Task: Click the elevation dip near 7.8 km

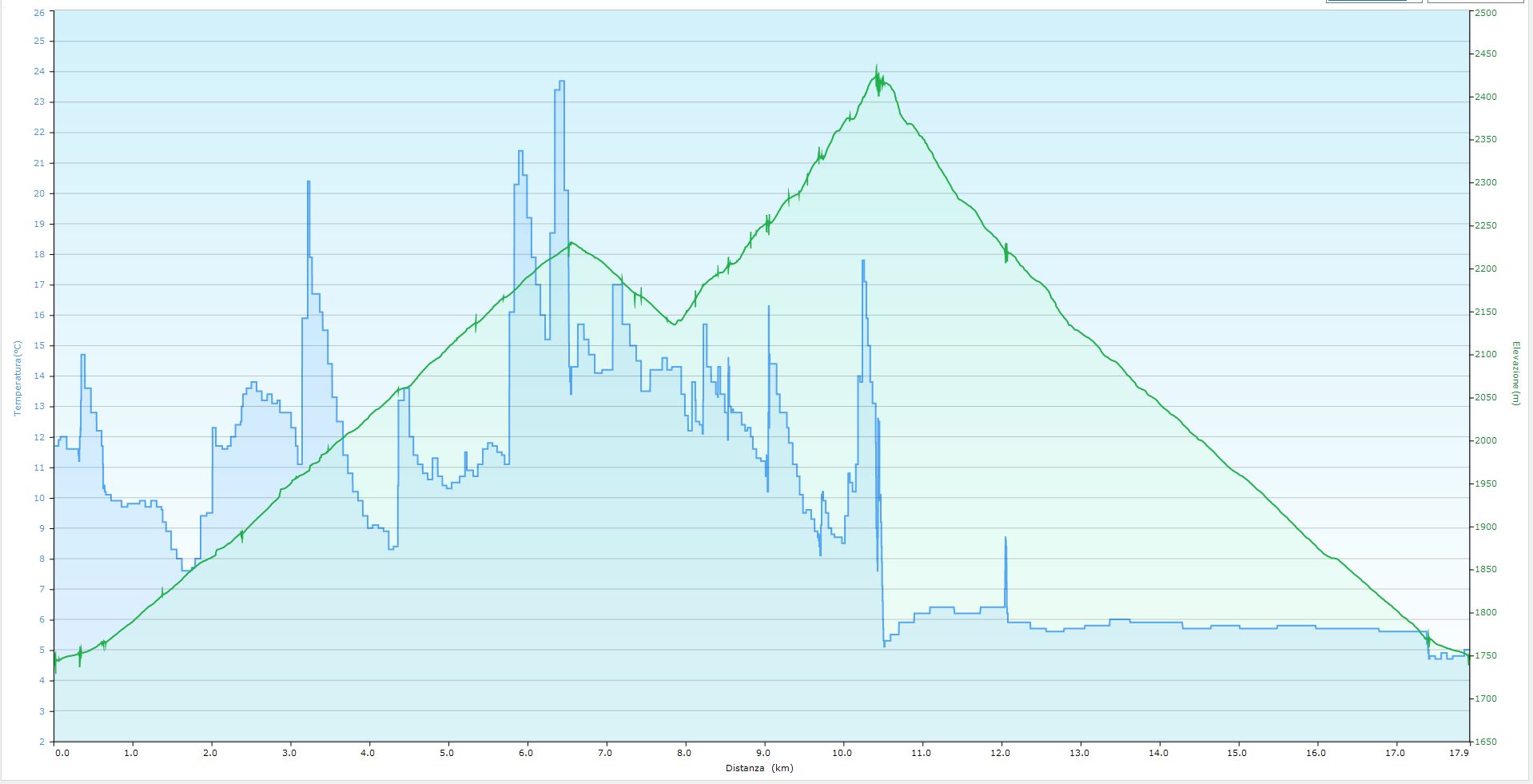Action: (x=674, y=324)
